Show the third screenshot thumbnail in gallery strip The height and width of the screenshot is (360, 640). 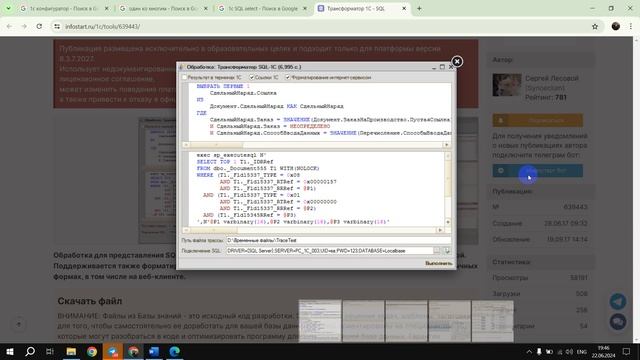[x=407, y=321]
